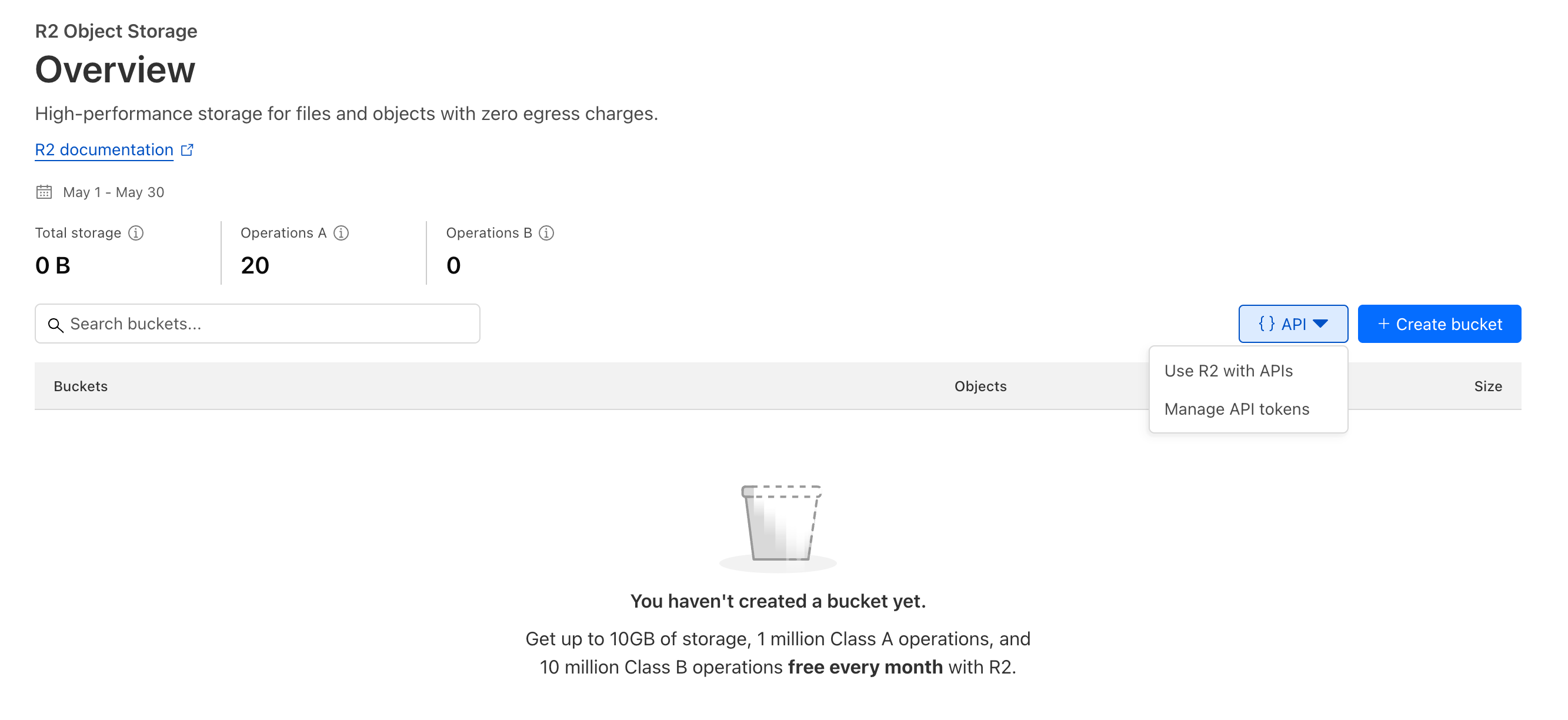Click the R2 Object Storage breadcrumb
The height and width of the screenshot is (720, 1568).
pyautogui.click(x=116, y=31)
